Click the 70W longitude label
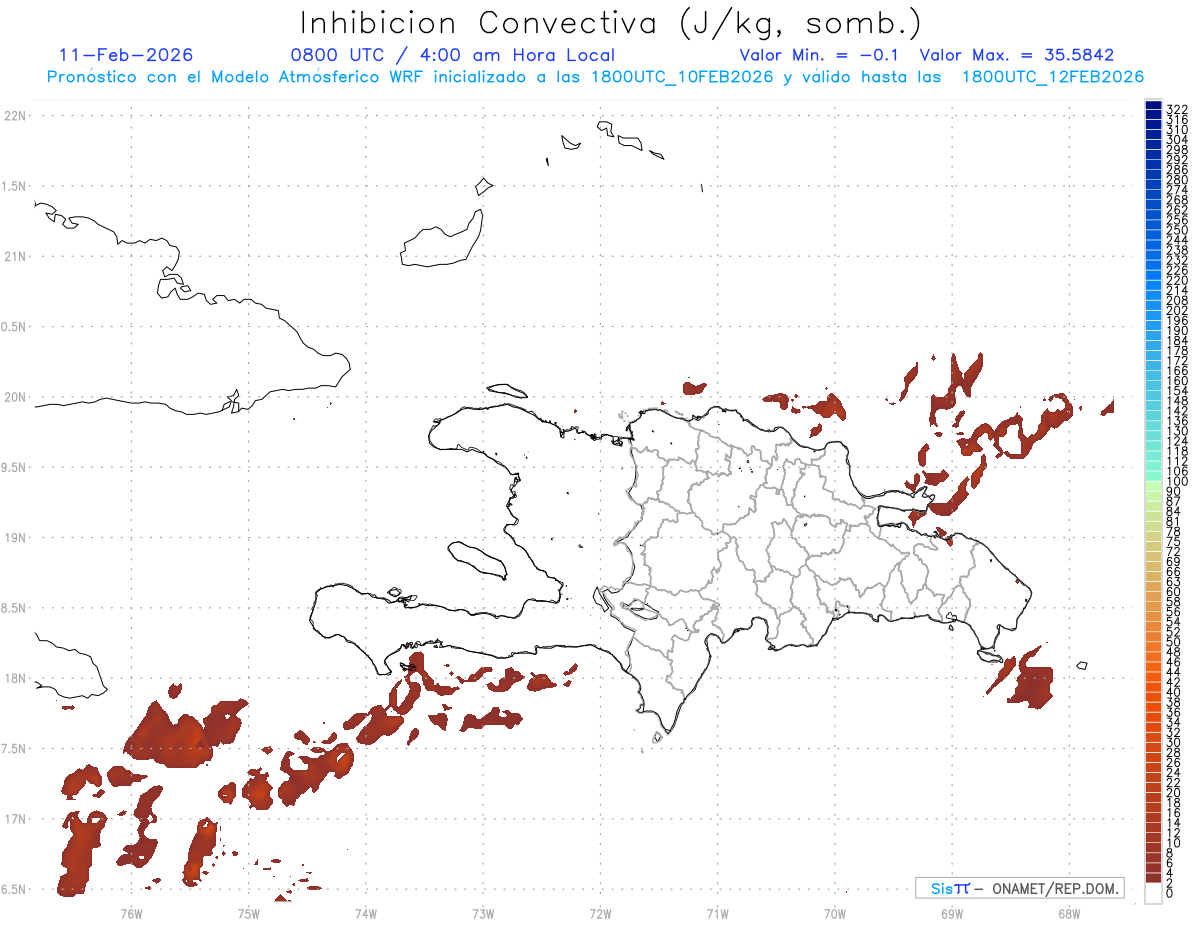1200x927 pixels. tap(835, 913)
